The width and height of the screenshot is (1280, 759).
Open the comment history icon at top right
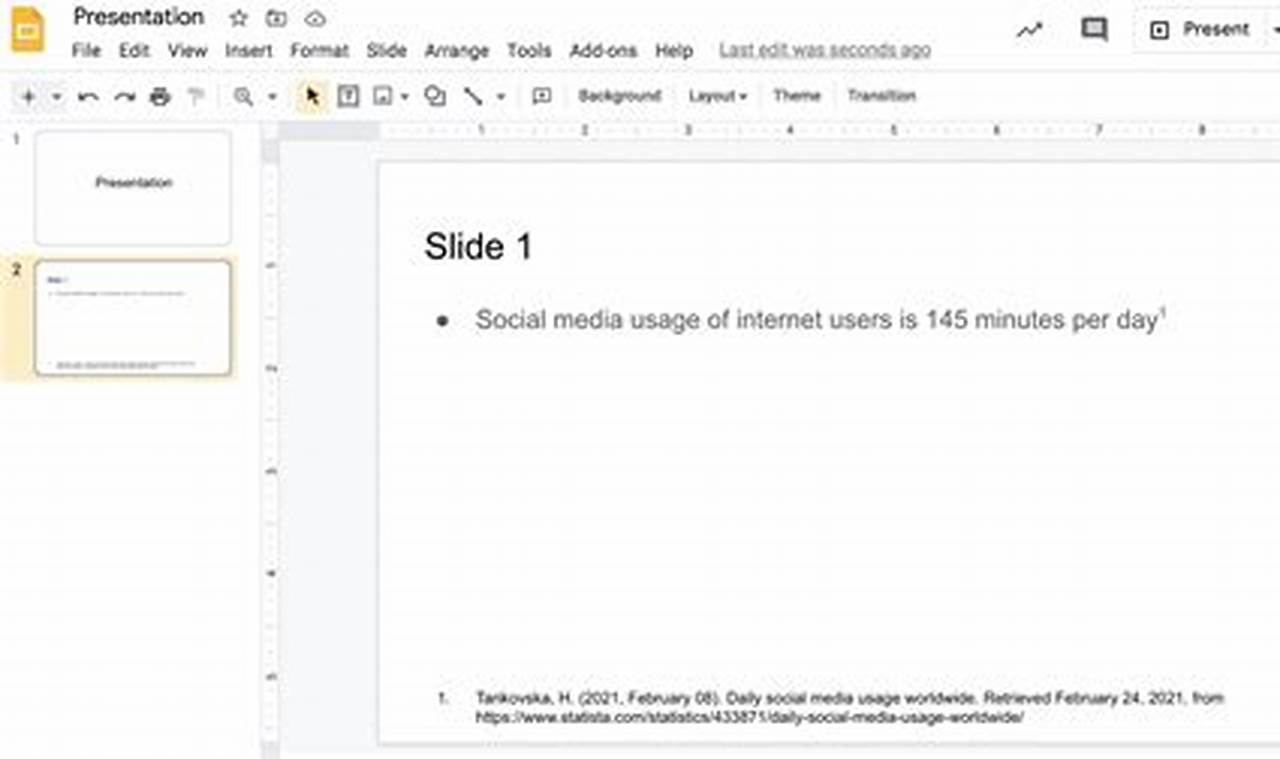(1093, 29)
